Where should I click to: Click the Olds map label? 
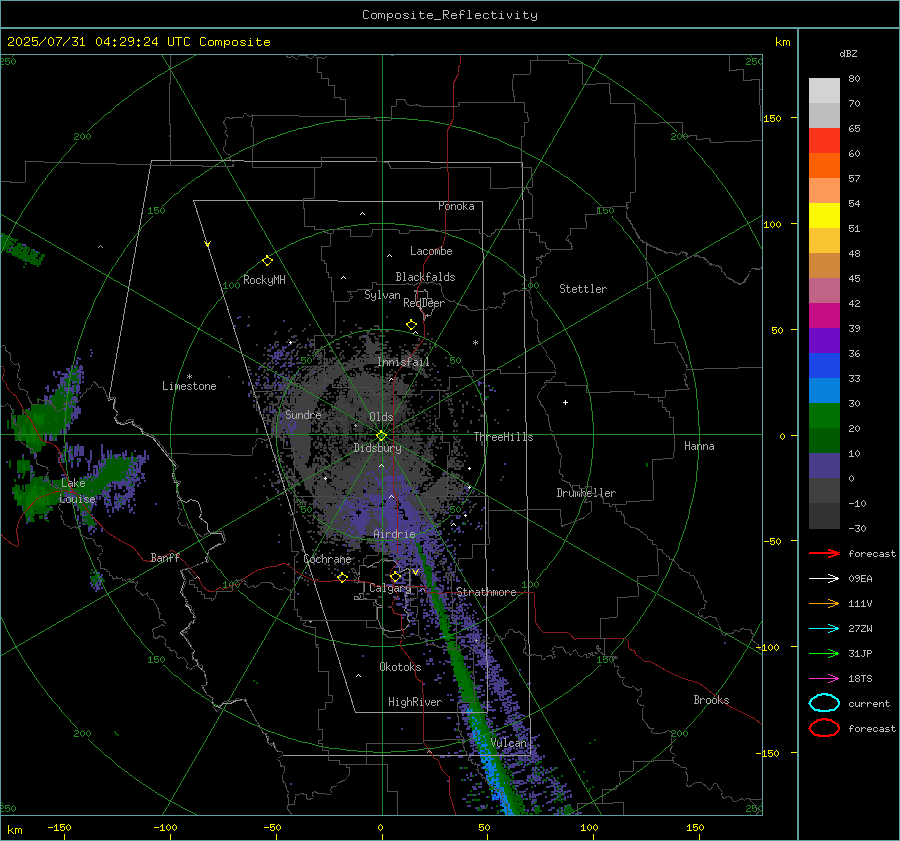tap(381, 417)
